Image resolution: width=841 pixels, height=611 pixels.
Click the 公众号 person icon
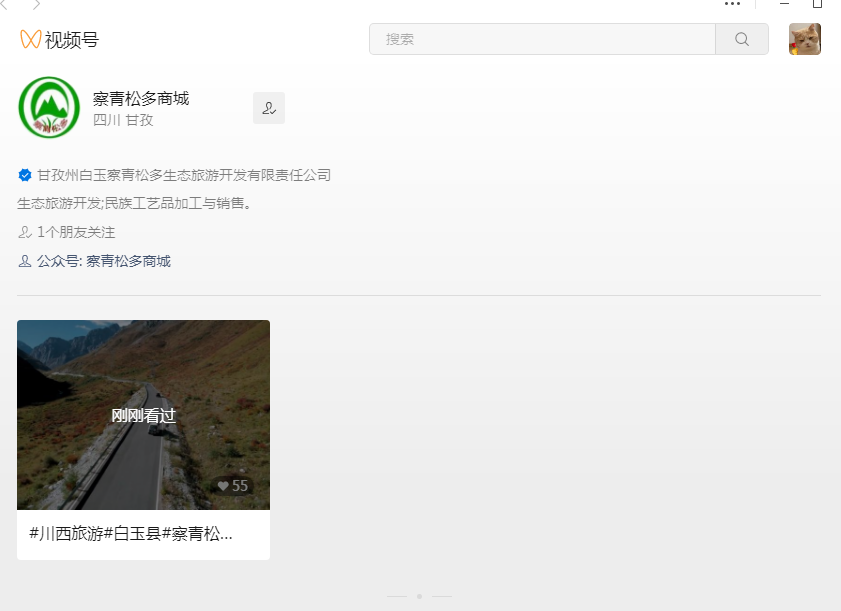(25, 261)
